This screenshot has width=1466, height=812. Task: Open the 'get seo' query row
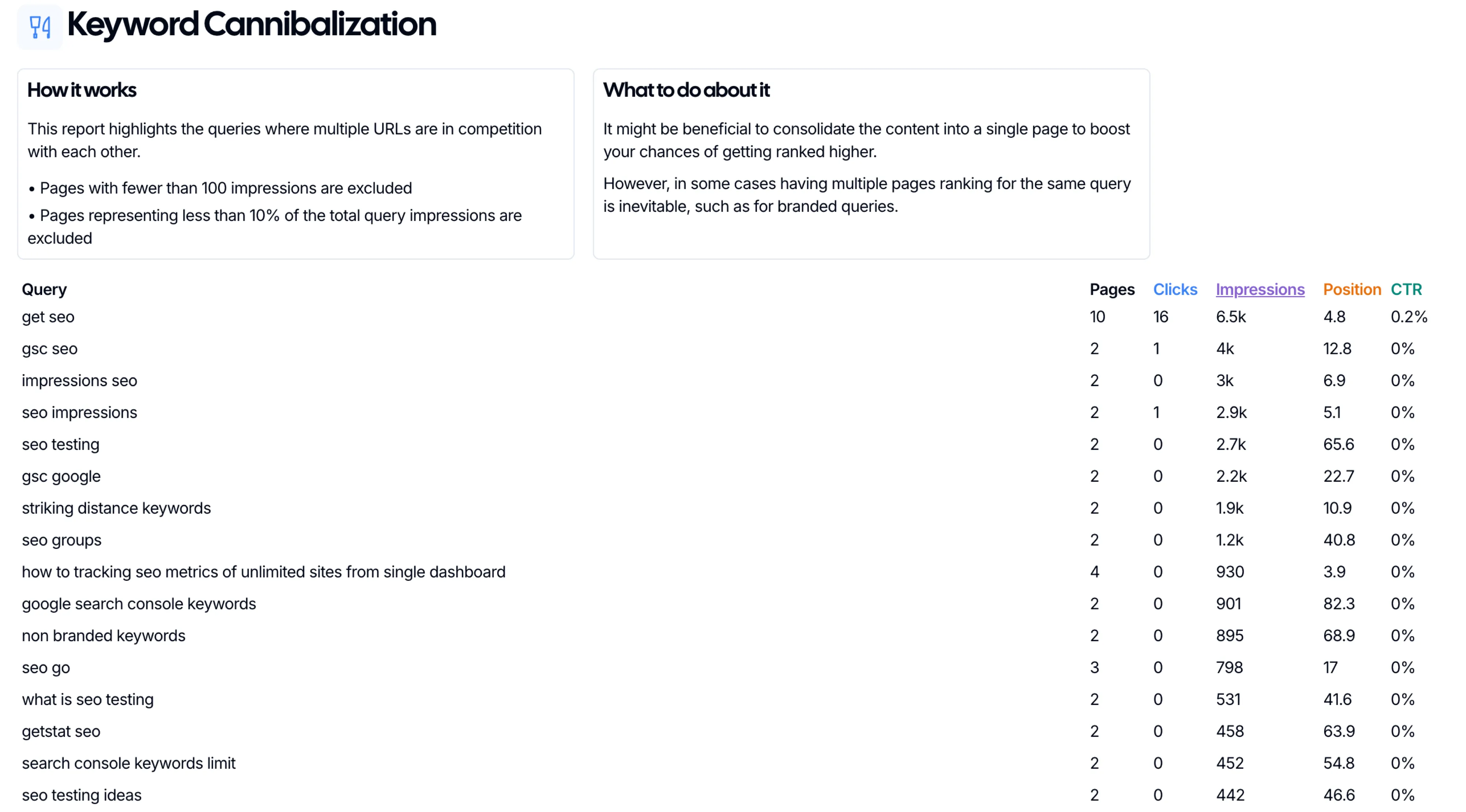coord(48,317)
